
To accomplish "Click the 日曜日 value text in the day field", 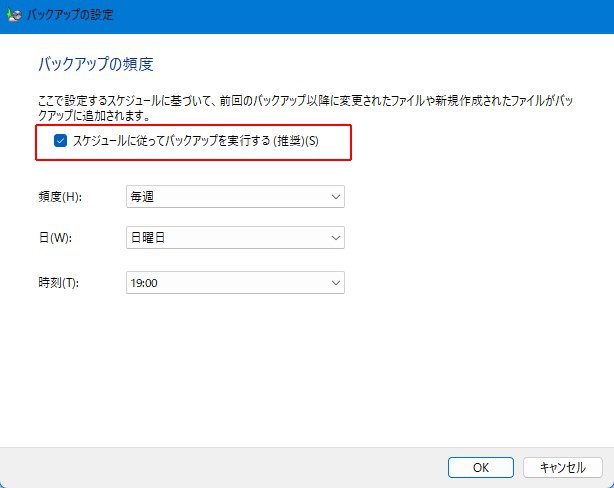I will click(148, 237).
